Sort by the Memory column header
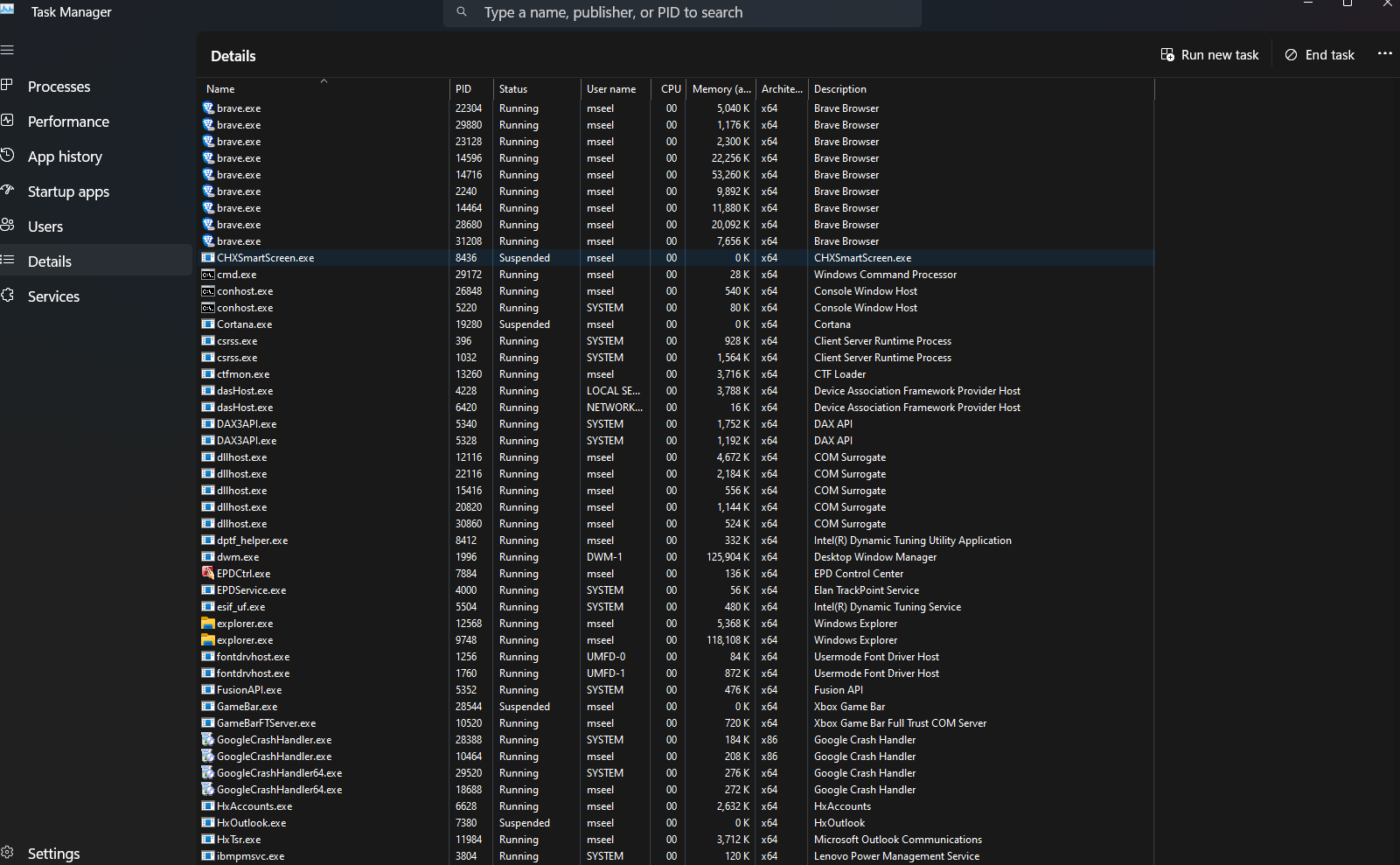 point(721,89)
